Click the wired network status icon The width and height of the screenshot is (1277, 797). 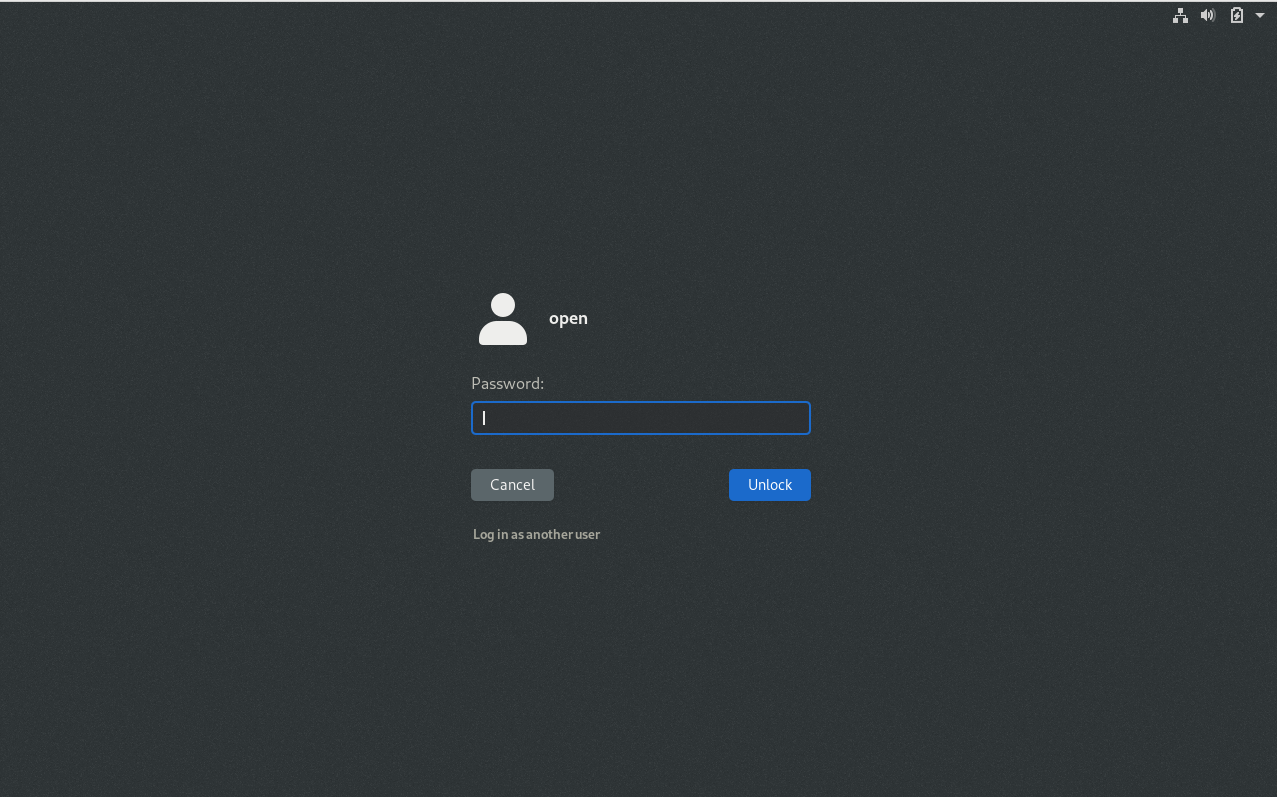[1180, 15]
